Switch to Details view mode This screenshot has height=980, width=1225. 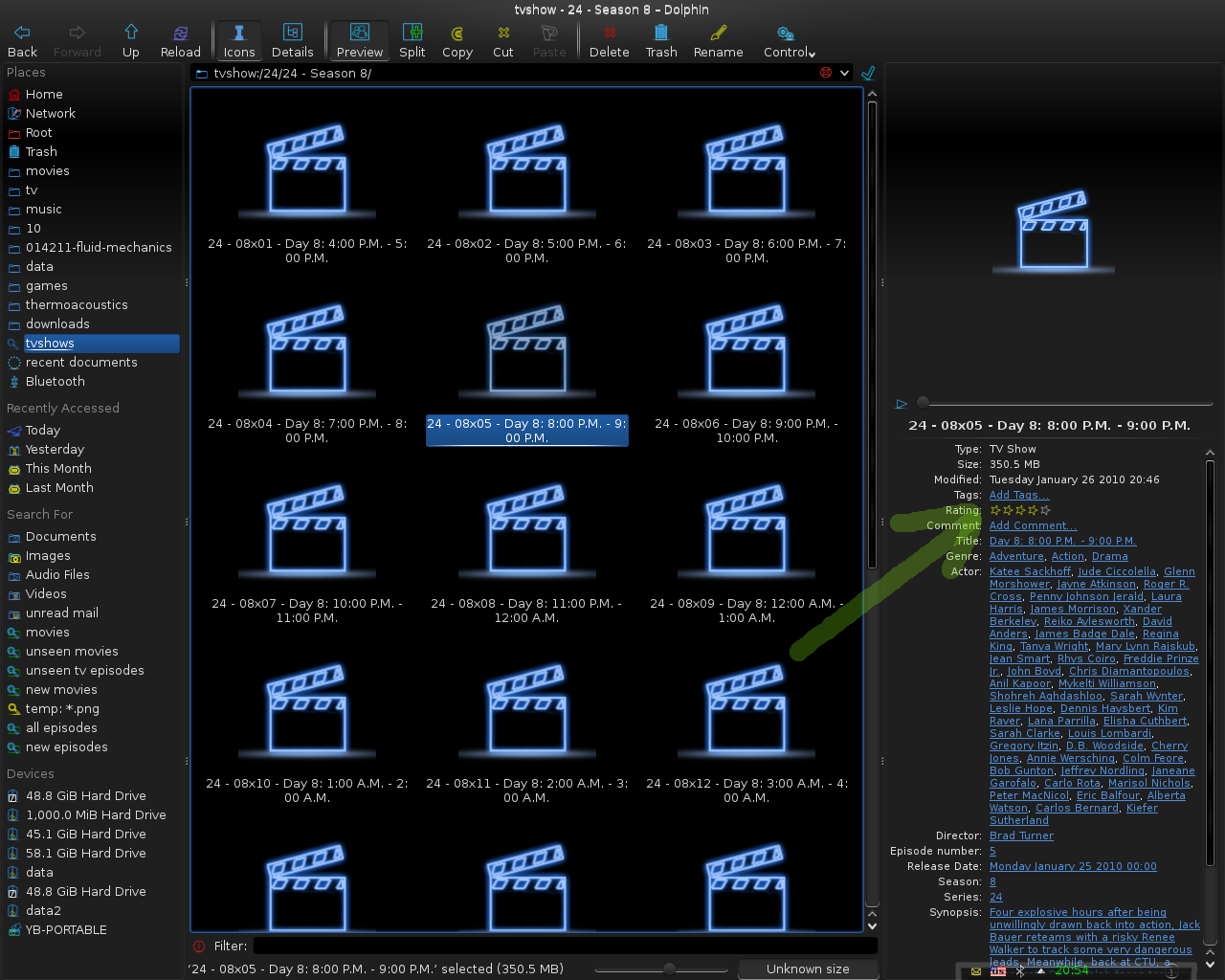coord(293,41)
